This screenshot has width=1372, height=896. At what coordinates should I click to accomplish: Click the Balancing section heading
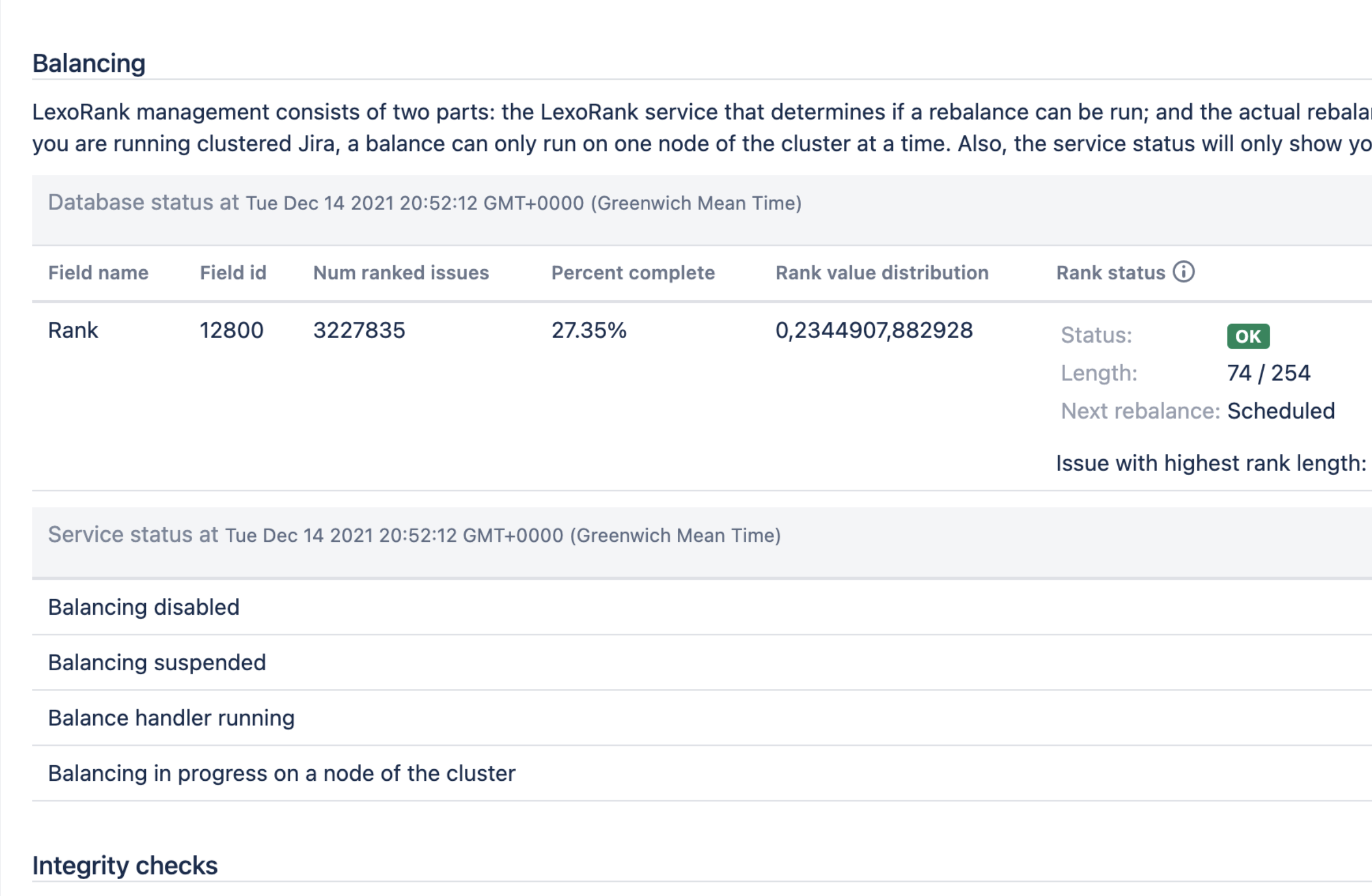89,63
